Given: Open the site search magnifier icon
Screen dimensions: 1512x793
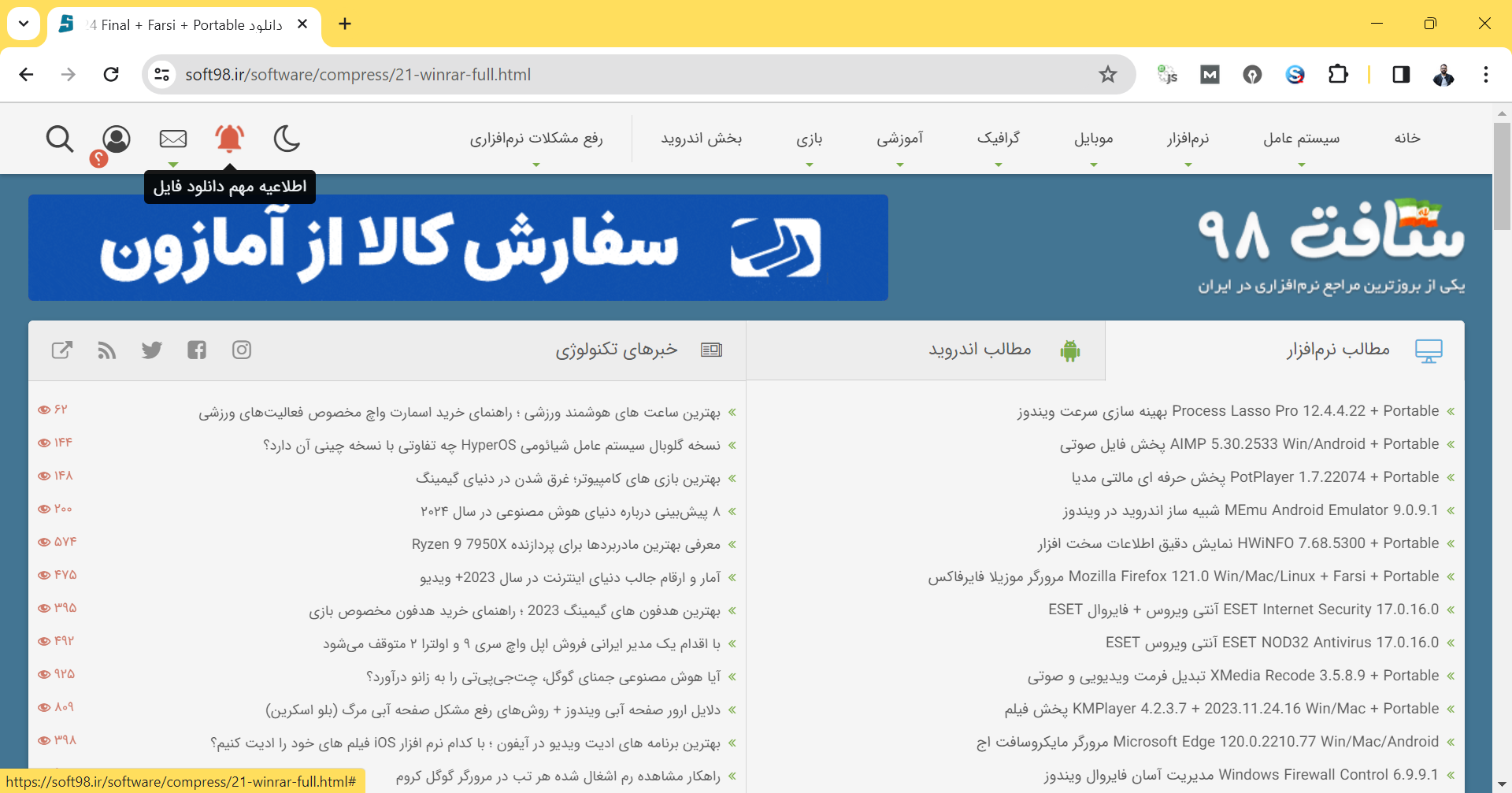Looking at the screenshot, I should [x=60, y=139].
